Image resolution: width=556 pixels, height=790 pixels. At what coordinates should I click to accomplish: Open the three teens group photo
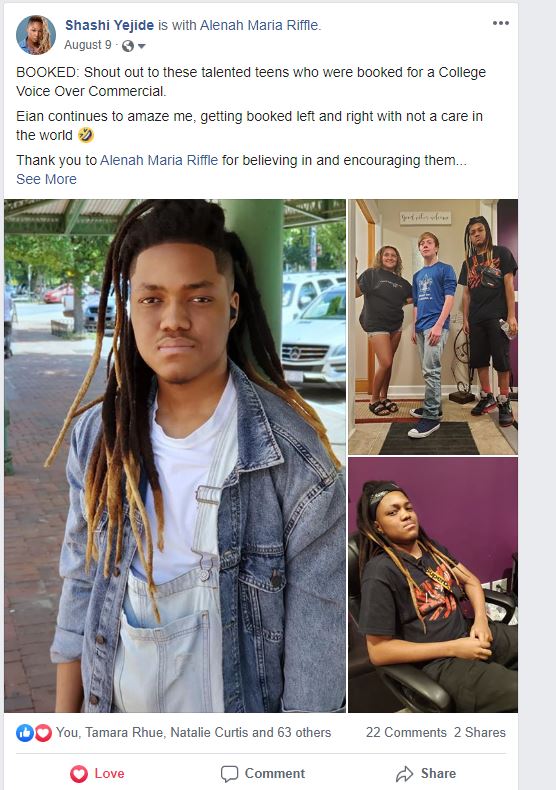(x=433, y=326)
